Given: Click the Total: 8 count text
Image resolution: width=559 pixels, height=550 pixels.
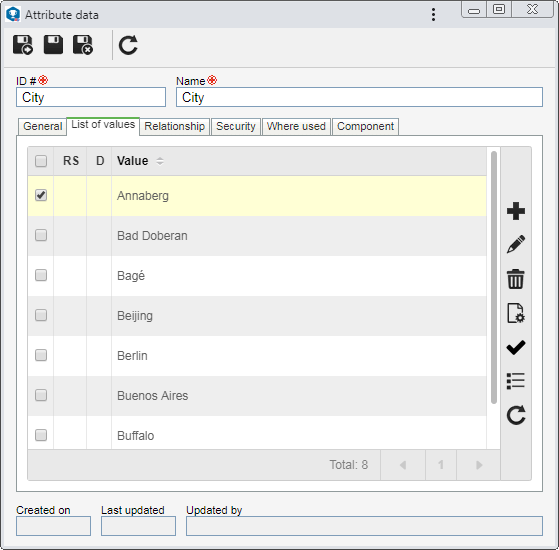Looking at the screenshot, I should [x=348, y=465].
